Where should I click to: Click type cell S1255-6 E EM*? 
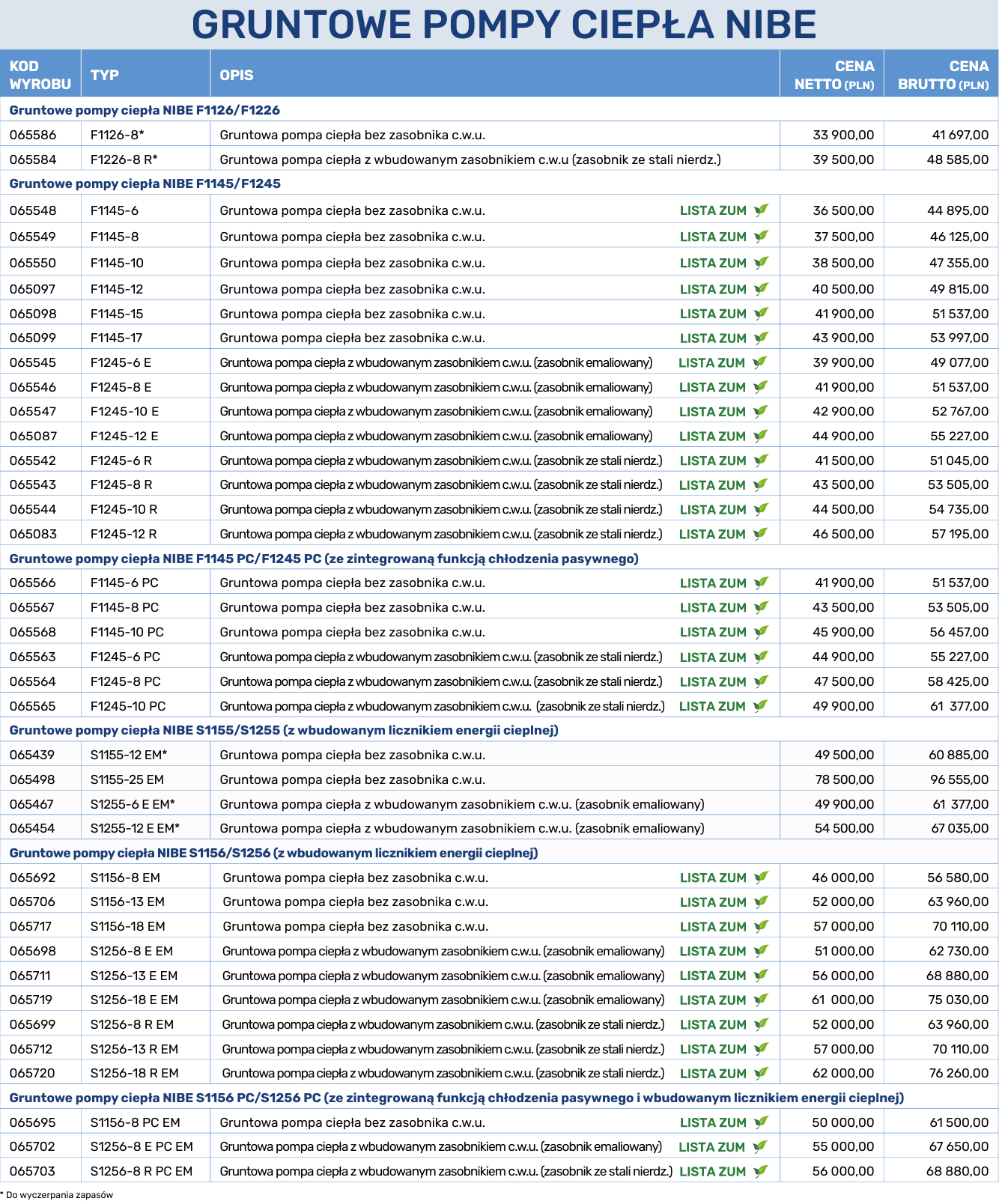[133, 804]
